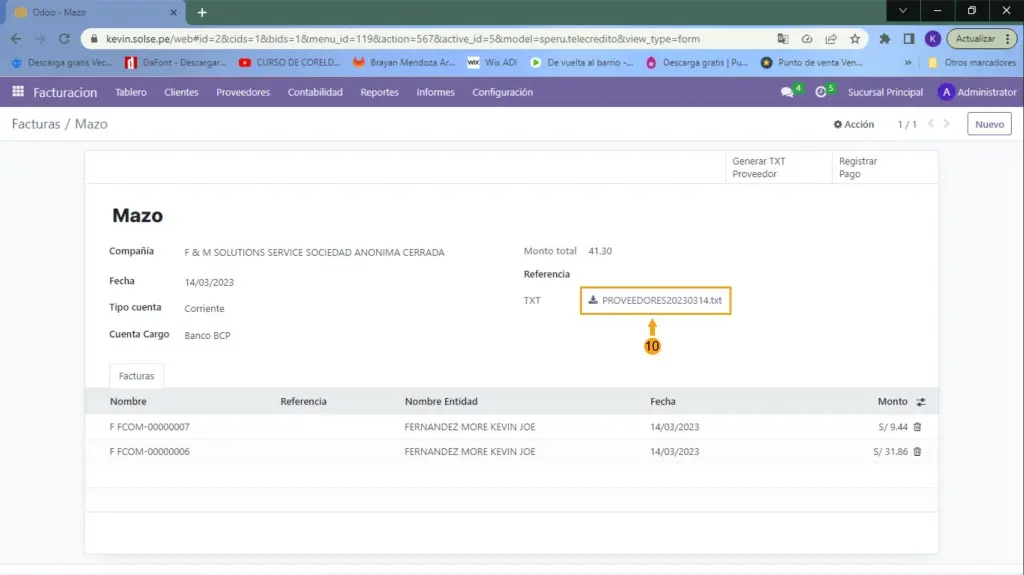Open the Contabilidad menu
Screen dimensions: 1024x575
[x=315, y=92]
